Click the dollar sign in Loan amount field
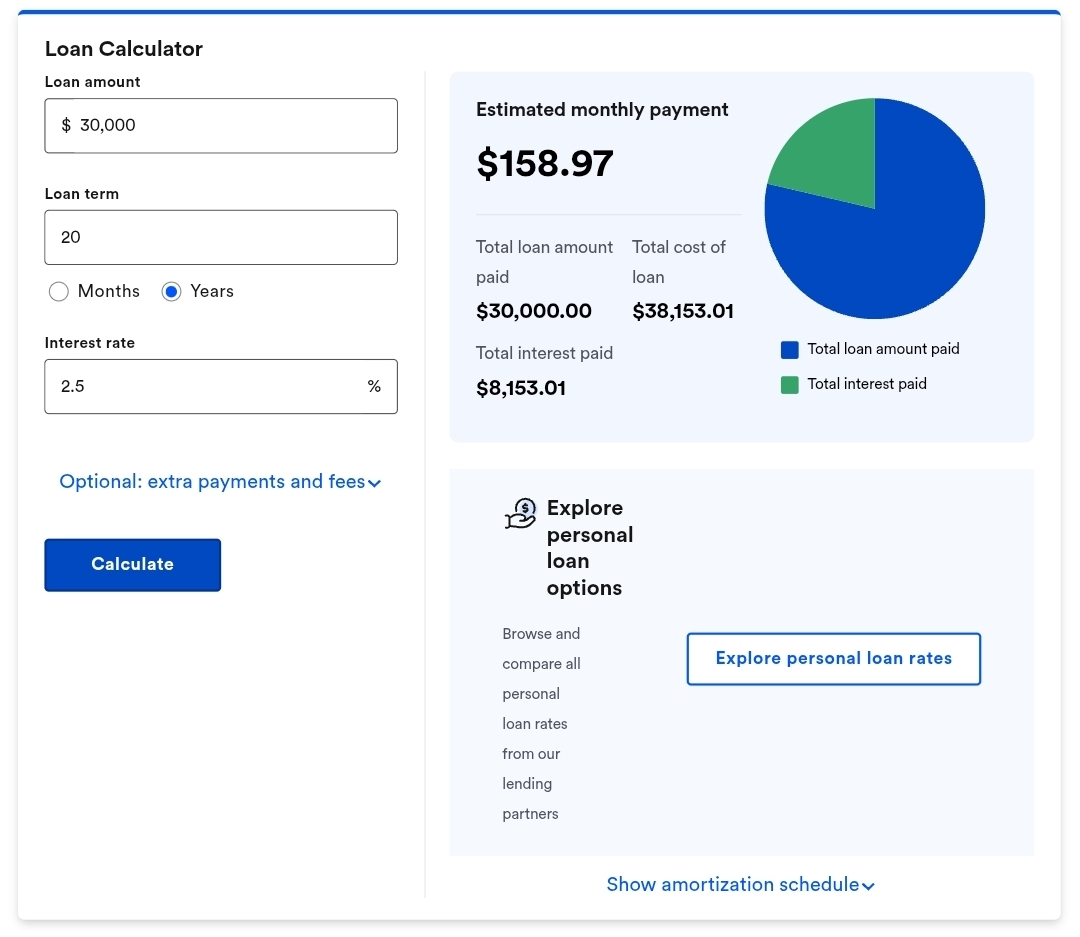This screenshot has width=1080, height=937. tap(66, 125)
